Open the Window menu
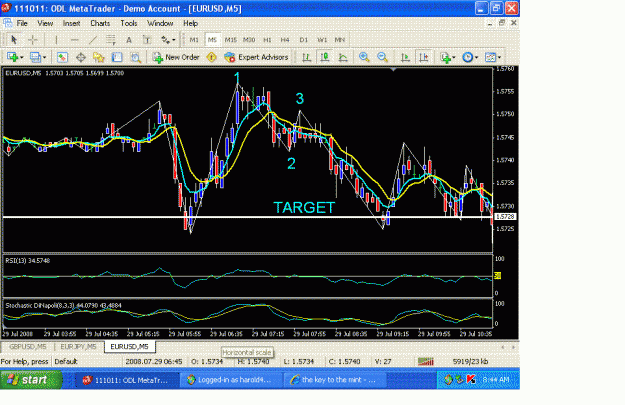The image size is (625, 405). (160, 24)
